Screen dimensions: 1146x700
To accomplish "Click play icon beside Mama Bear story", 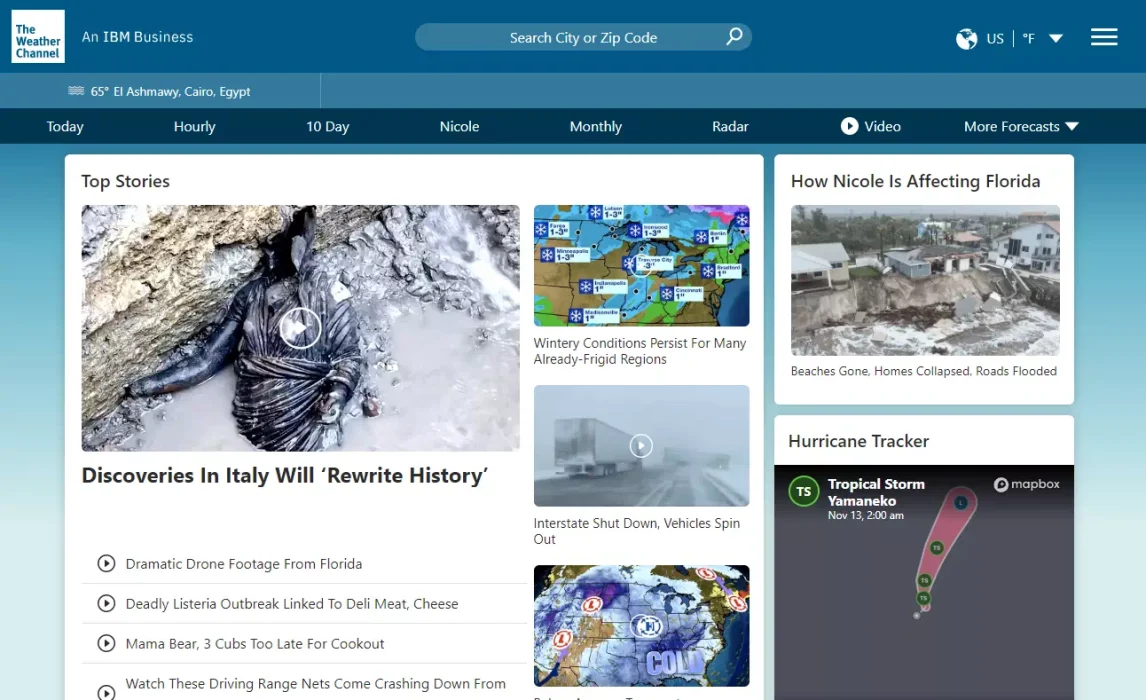I will [x=107, y=643].
